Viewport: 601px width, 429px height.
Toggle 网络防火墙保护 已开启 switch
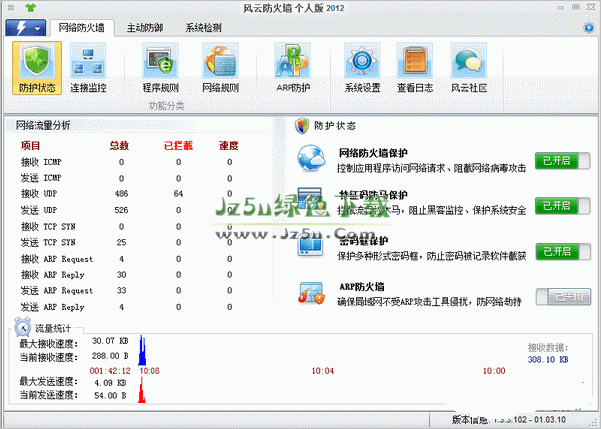pos(563,161)
